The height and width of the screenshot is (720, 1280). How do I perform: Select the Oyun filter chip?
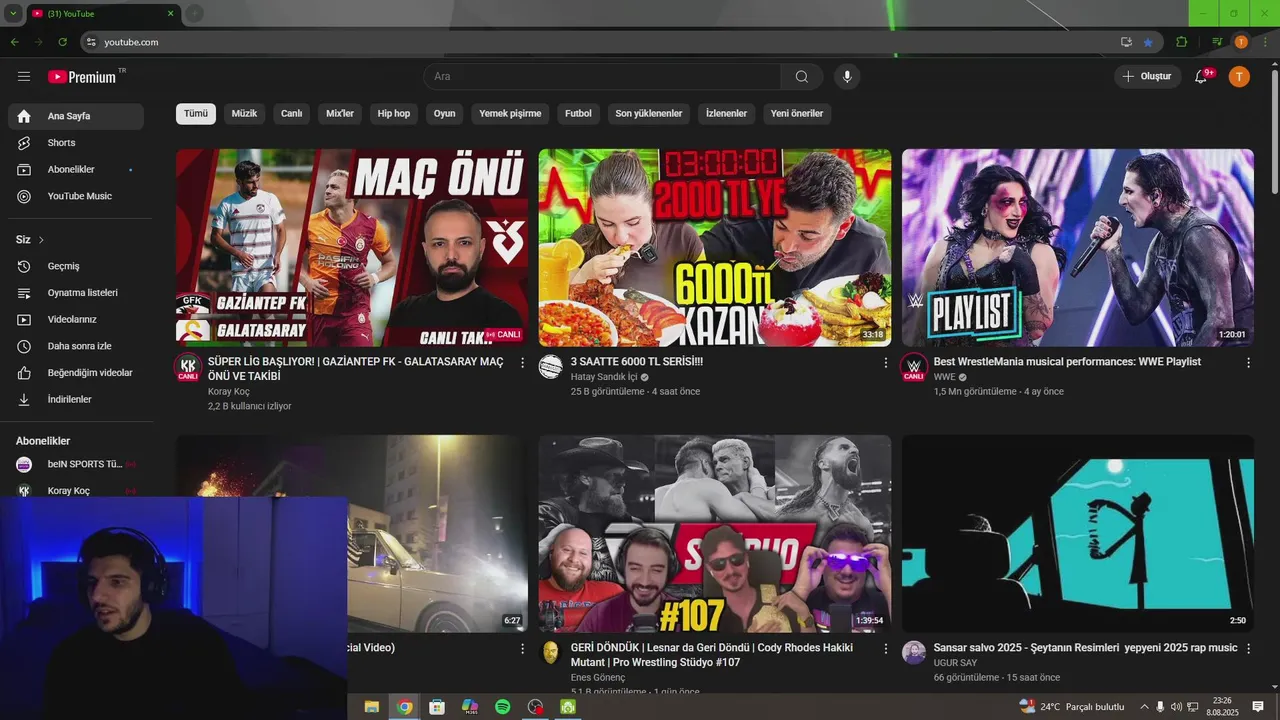point(444,114)
